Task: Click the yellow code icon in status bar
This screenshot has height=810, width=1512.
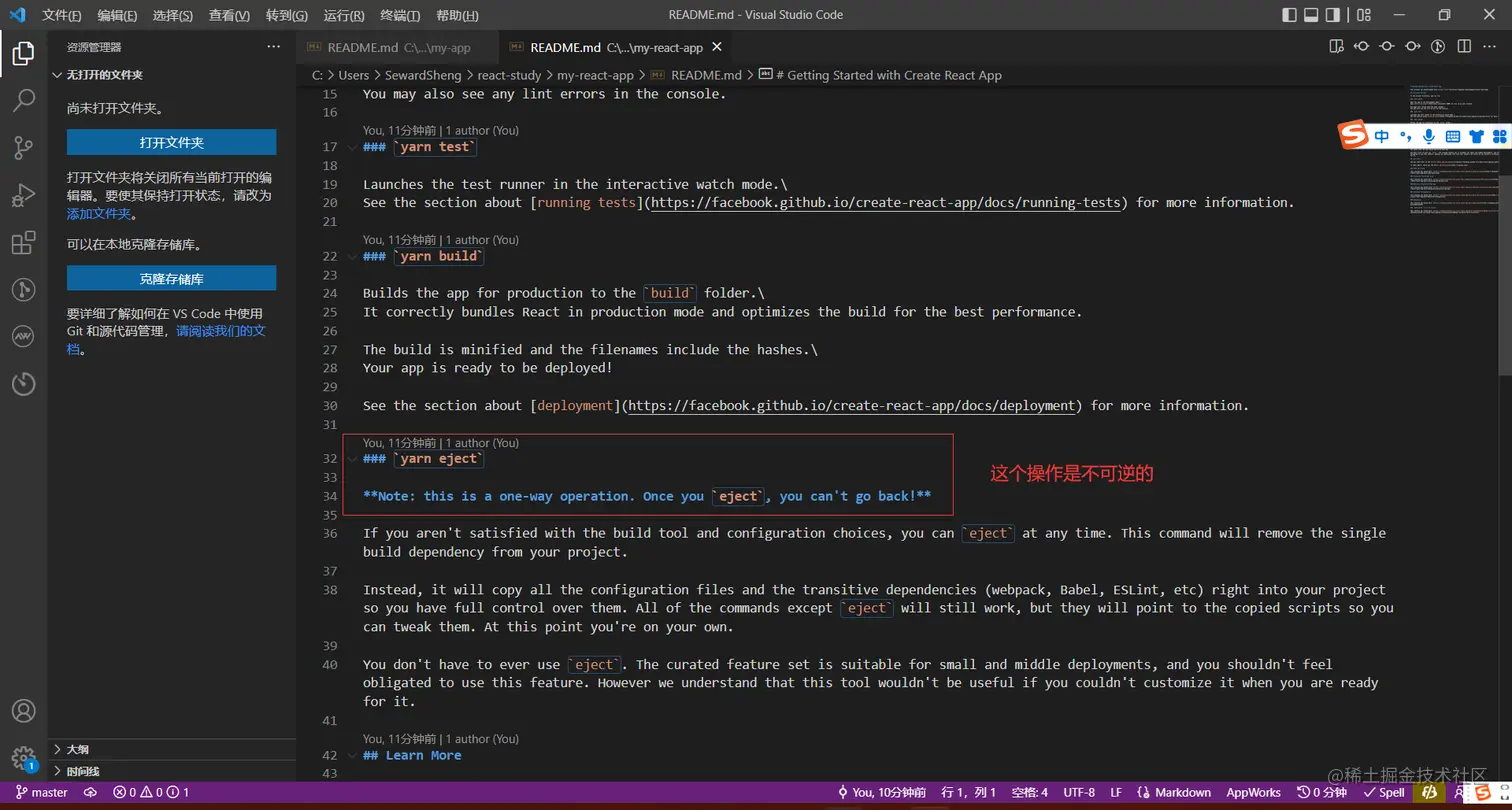Action: (x=1430, y=792)
